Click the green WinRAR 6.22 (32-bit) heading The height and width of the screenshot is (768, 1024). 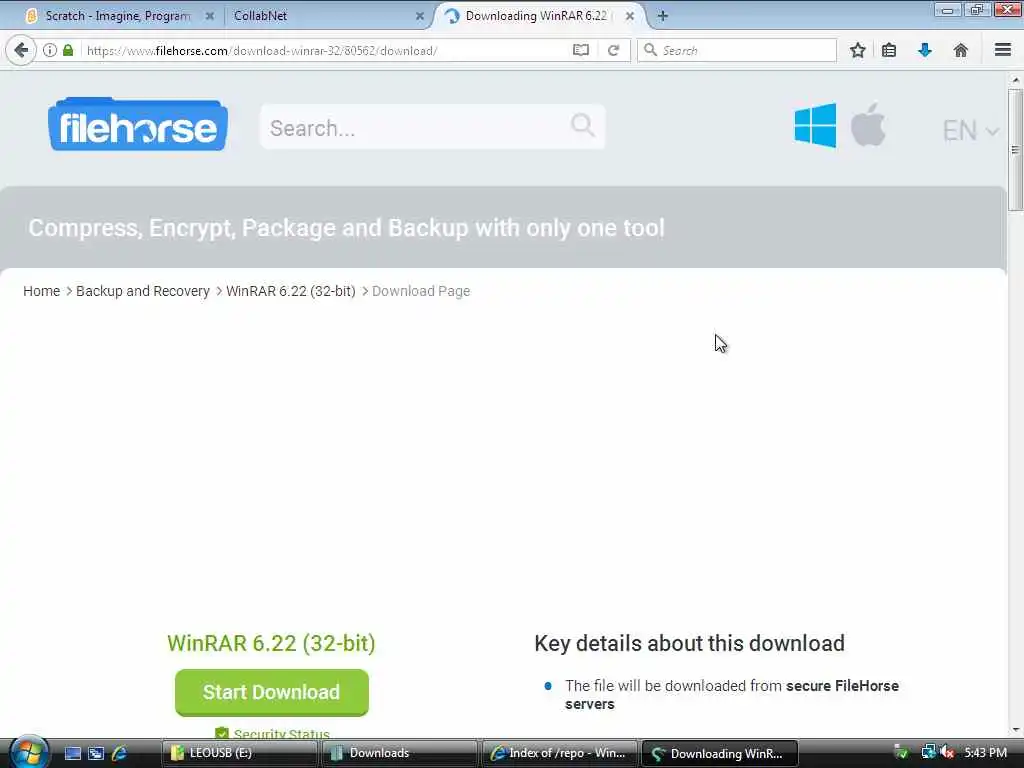point(271,643)
